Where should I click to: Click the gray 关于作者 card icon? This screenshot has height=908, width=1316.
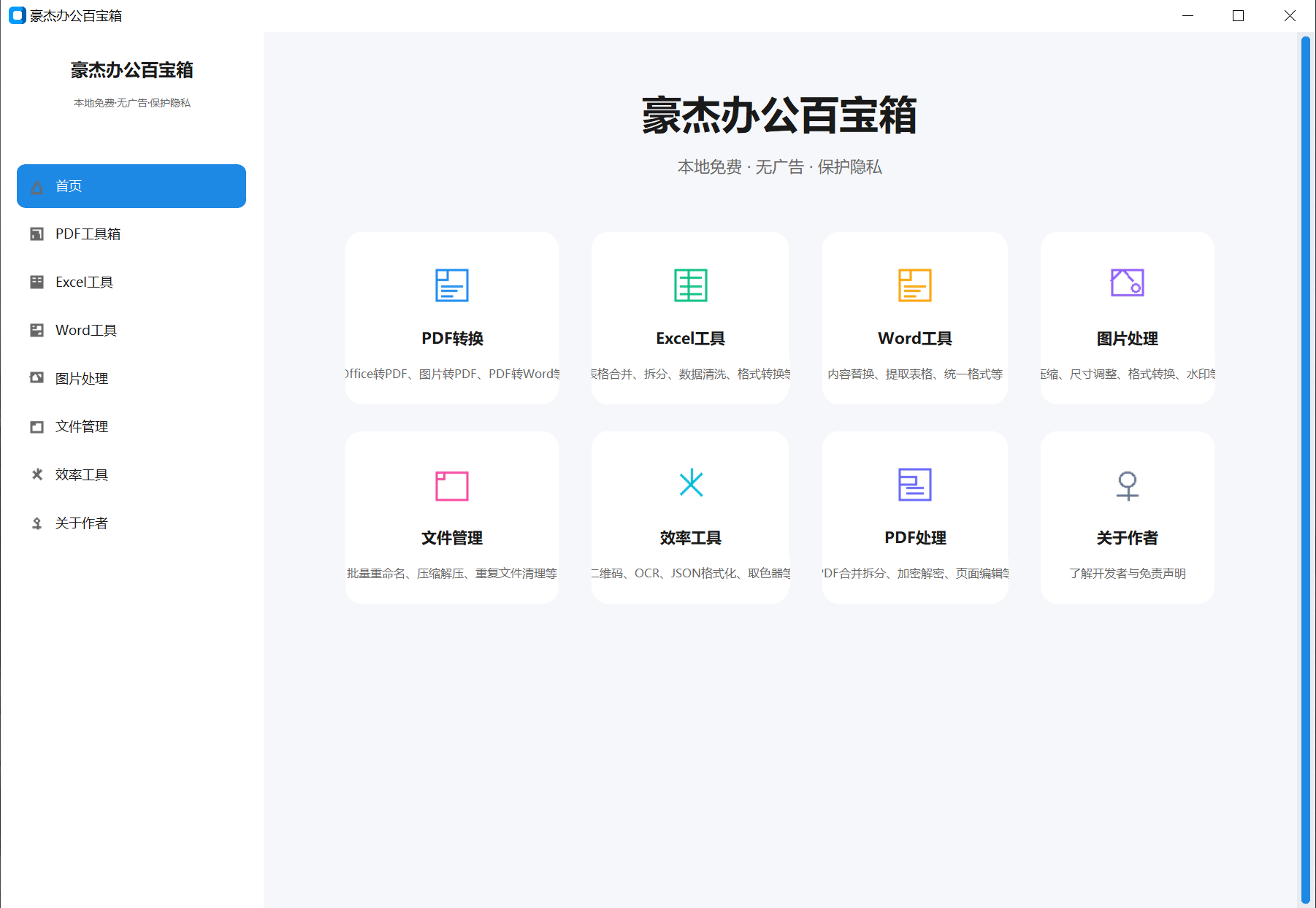click(x=1128, y=485)
